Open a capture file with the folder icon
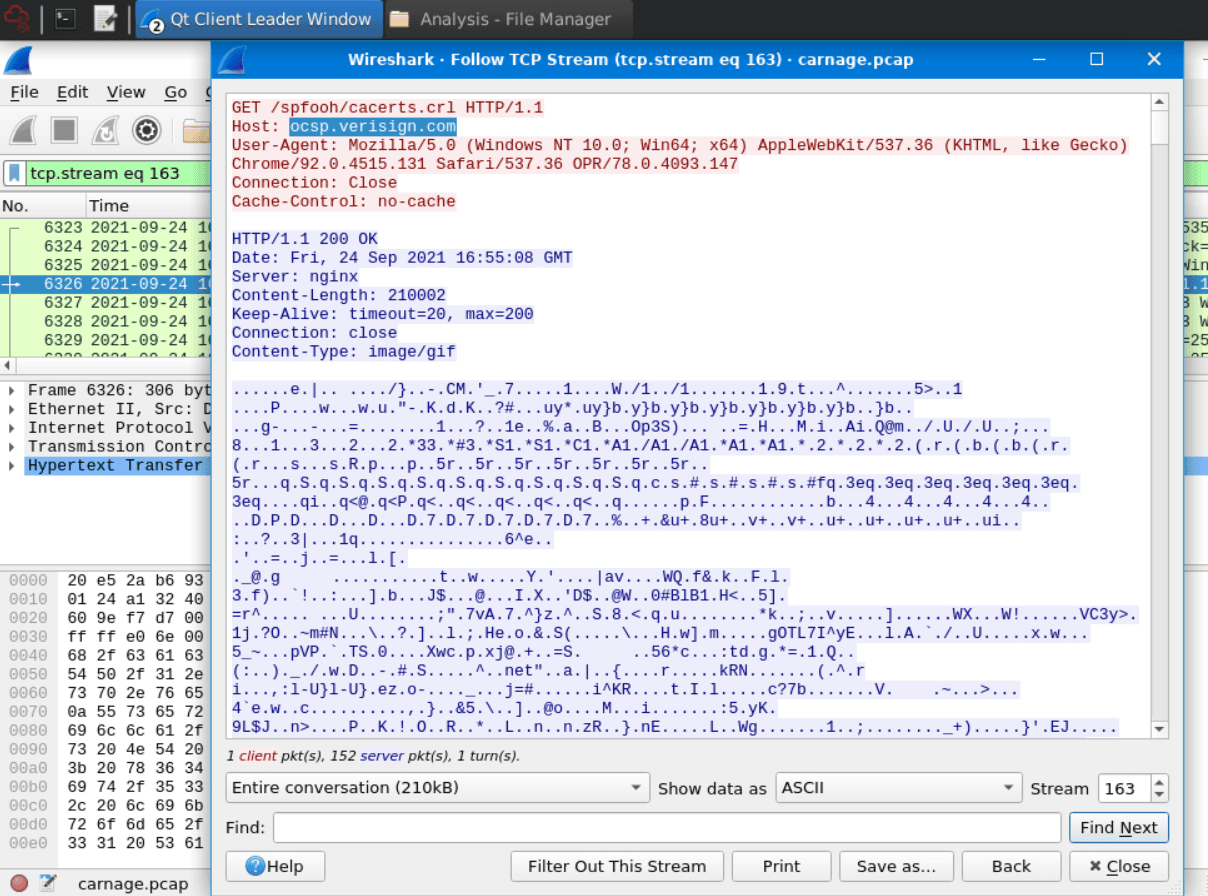1208x896 pixels. [196, 130]
